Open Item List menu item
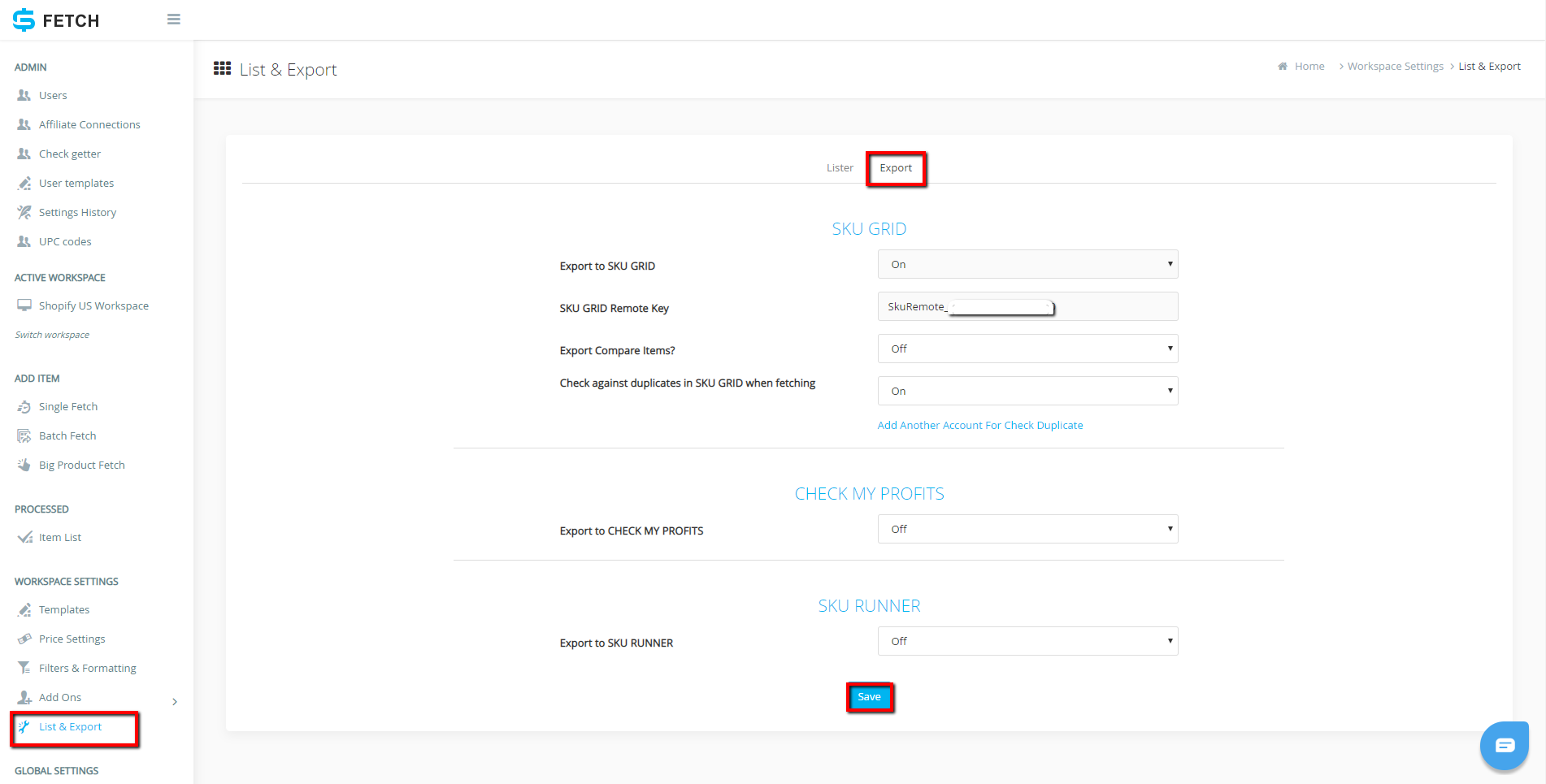The height and width of the screenshot is (784, 1546). pyautogui.click(x=60, y=538)
